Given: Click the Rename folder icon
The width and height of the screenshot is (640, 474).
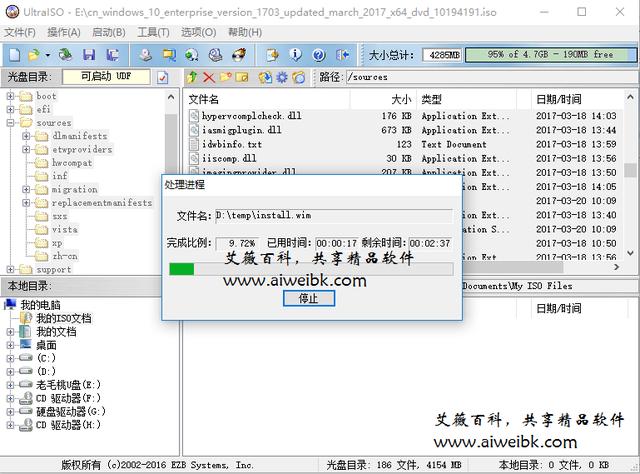Looking at the screenshot, I should 242,77.
